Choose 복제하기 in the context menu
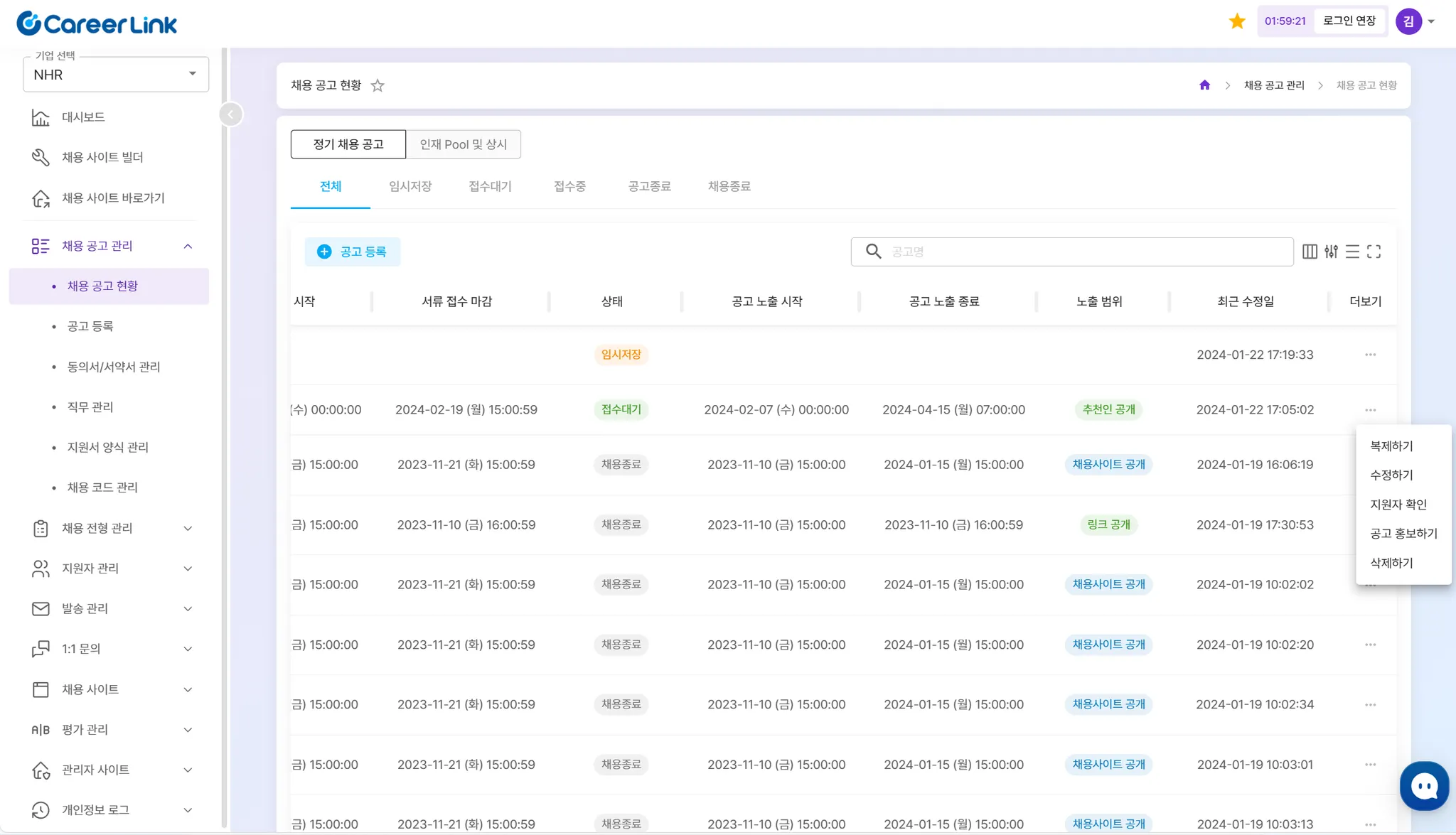The image size is (1456, 835). click(x=1391, y=446)
